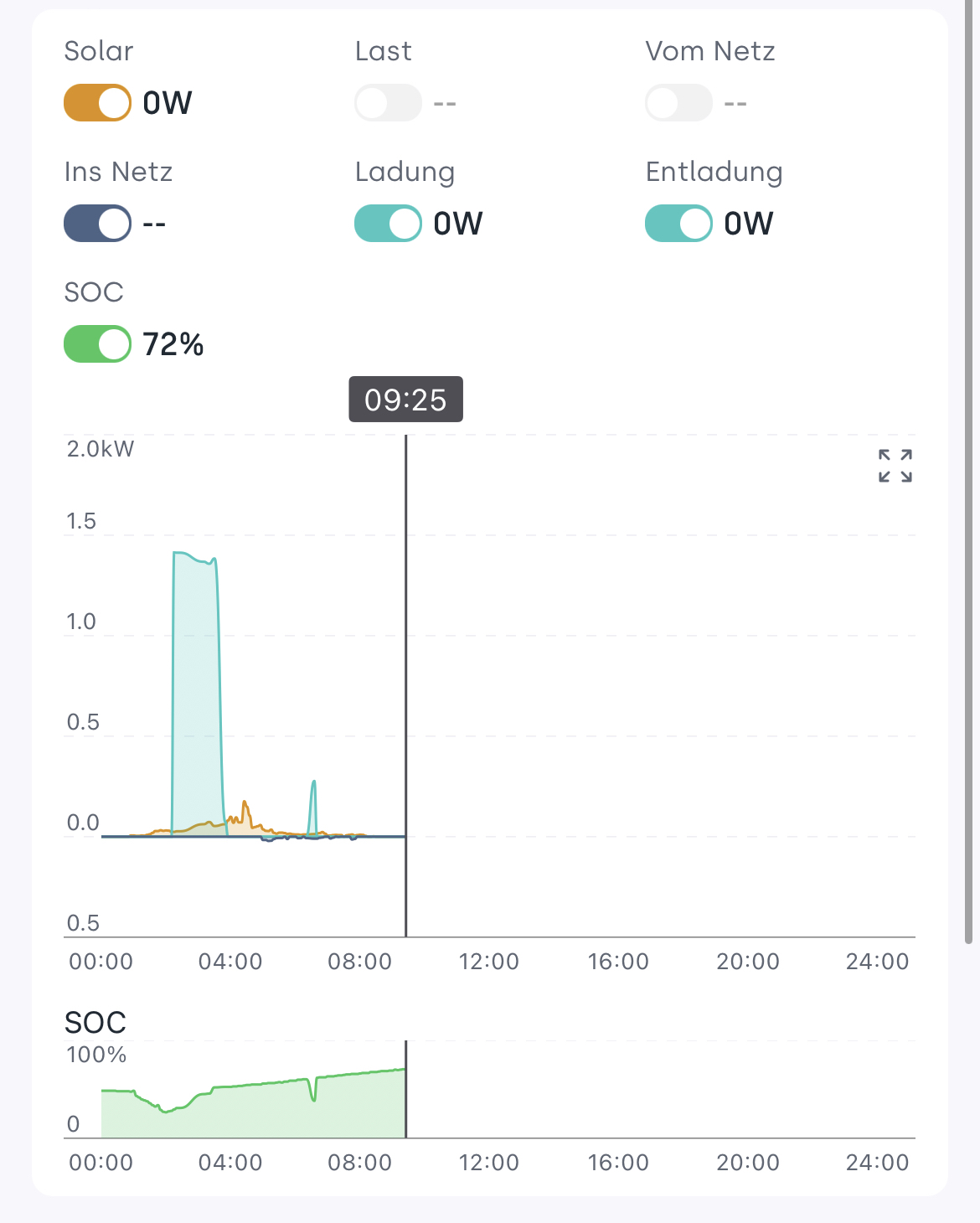The image size is (980, 1223).
Task: Click the 16:00 label on the SOC chart axis
Action: coord(618,1163)
